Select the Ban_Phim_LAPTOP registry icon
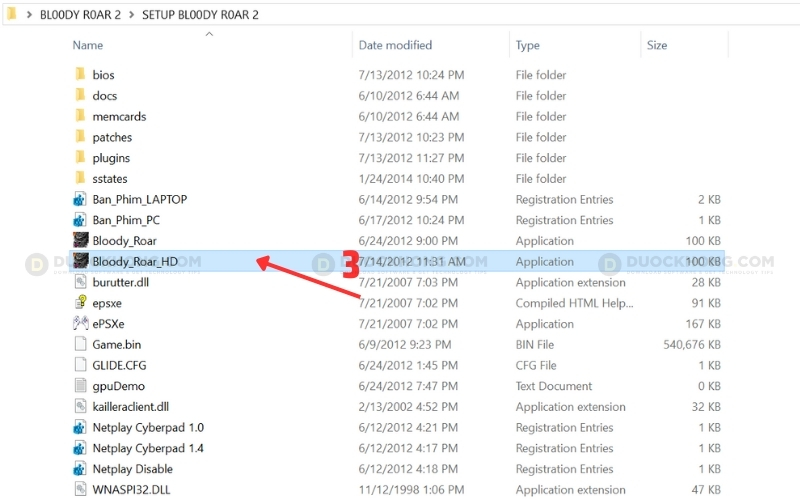 (81, 199)
